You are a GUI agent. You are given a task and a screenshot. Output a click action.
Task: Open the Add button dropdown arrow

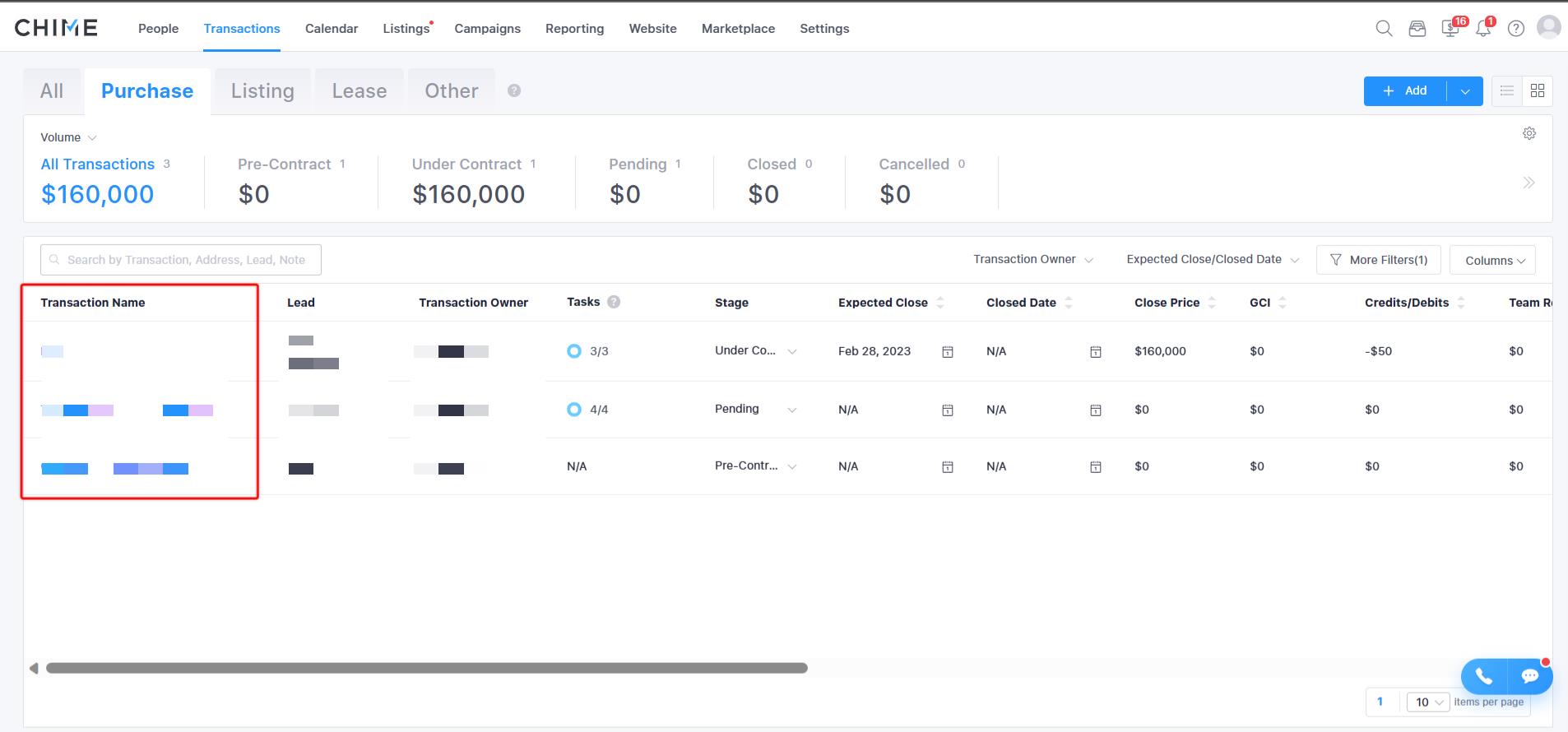click(1465, 91)
